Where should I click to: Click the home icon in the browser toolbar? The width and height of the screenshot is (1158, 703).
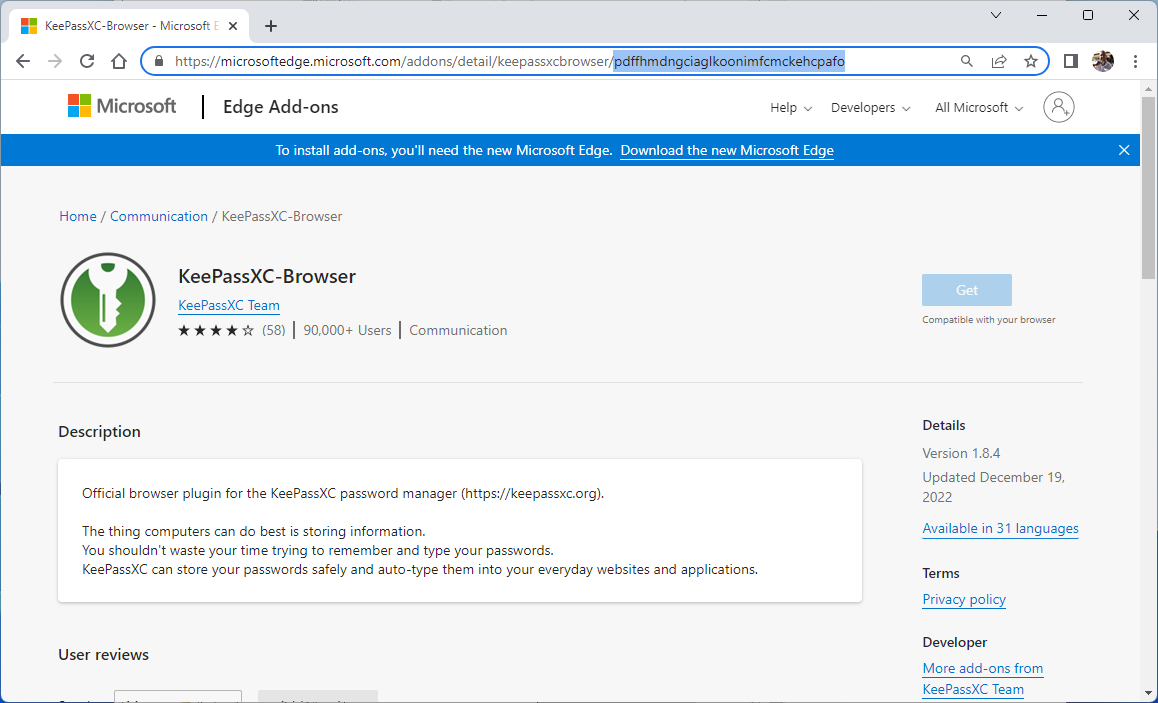point(119,61)
